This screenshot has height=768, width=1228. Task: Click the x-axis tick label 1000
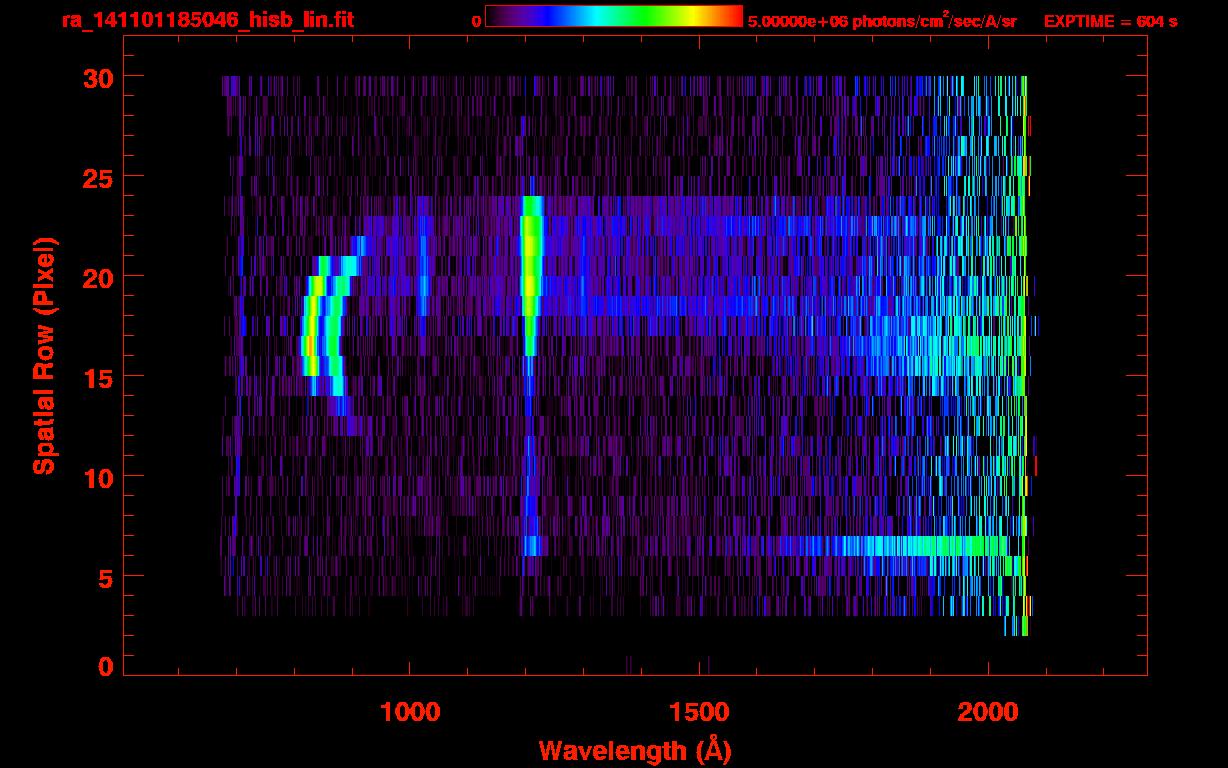[x=410, y=711]
